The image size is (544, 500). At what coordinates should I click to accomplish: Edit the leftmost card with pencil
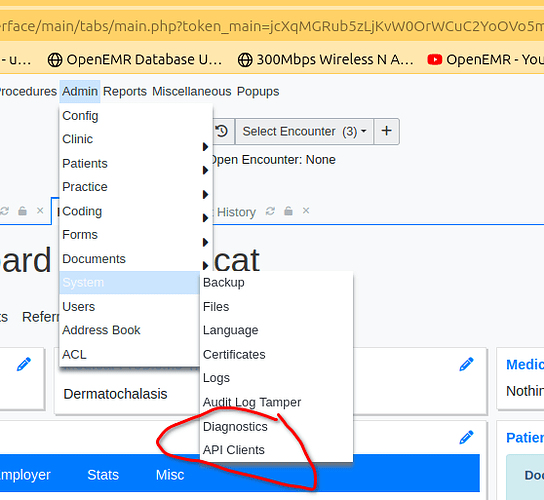[x=24, y=364]
